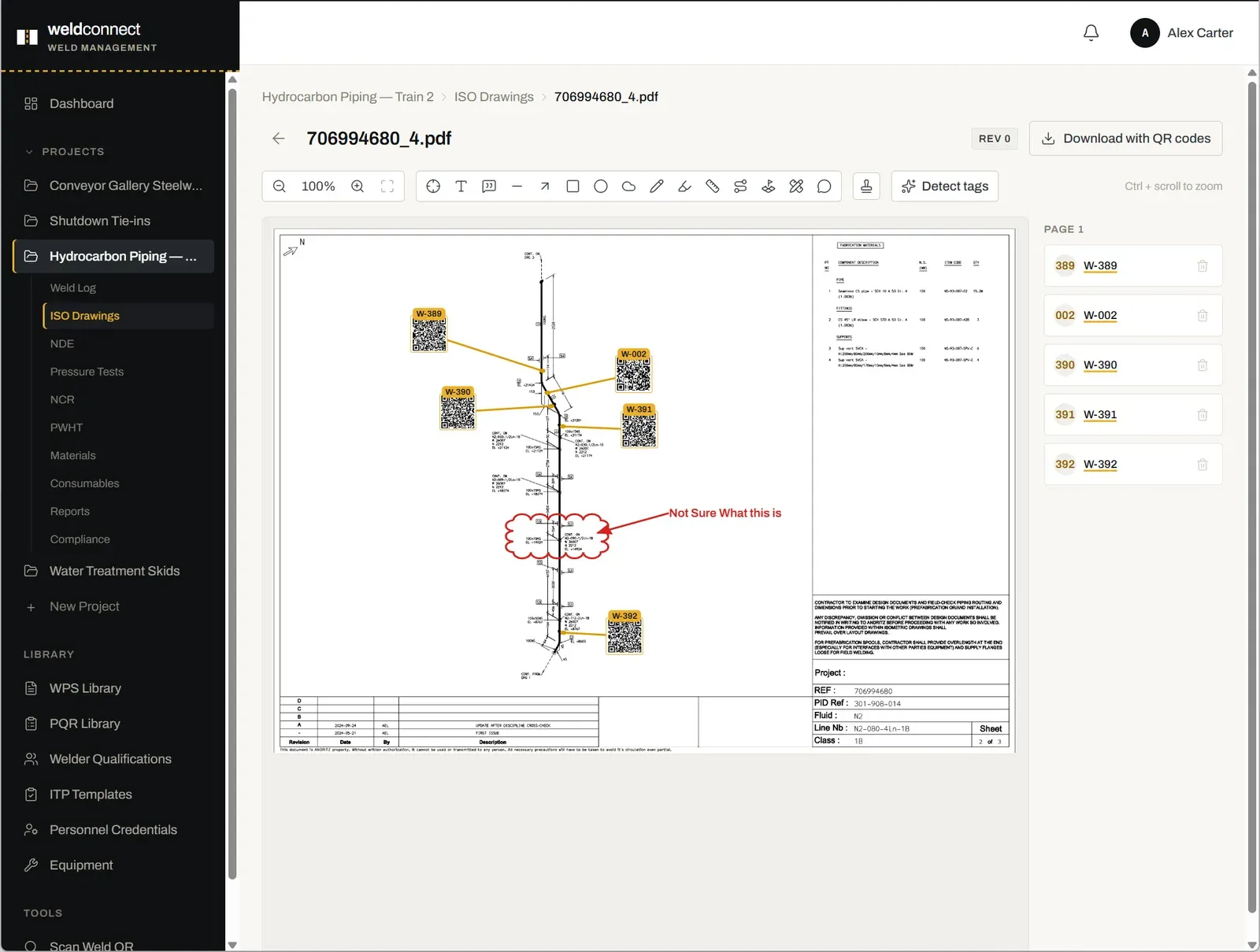Open PQR Library
Viewport: 1260px width, 952px height.
113,724
